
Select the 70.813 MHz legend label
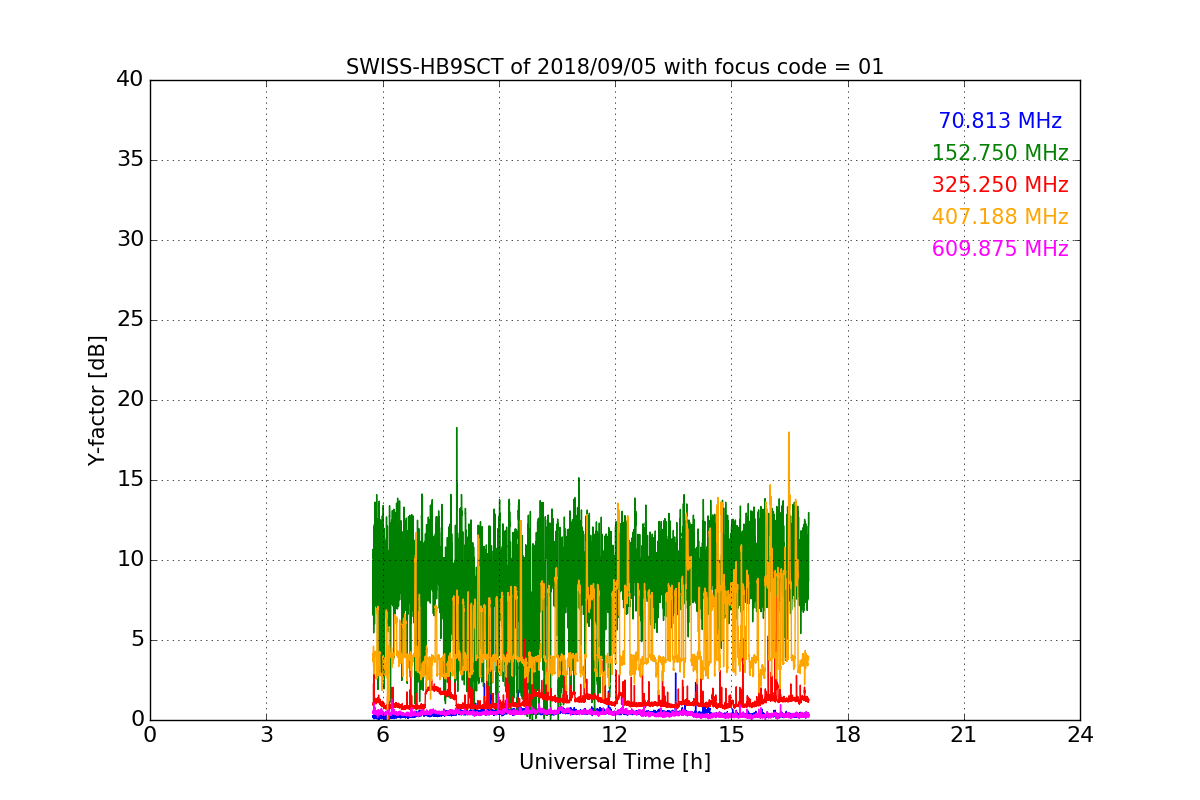coord(1000,121)
